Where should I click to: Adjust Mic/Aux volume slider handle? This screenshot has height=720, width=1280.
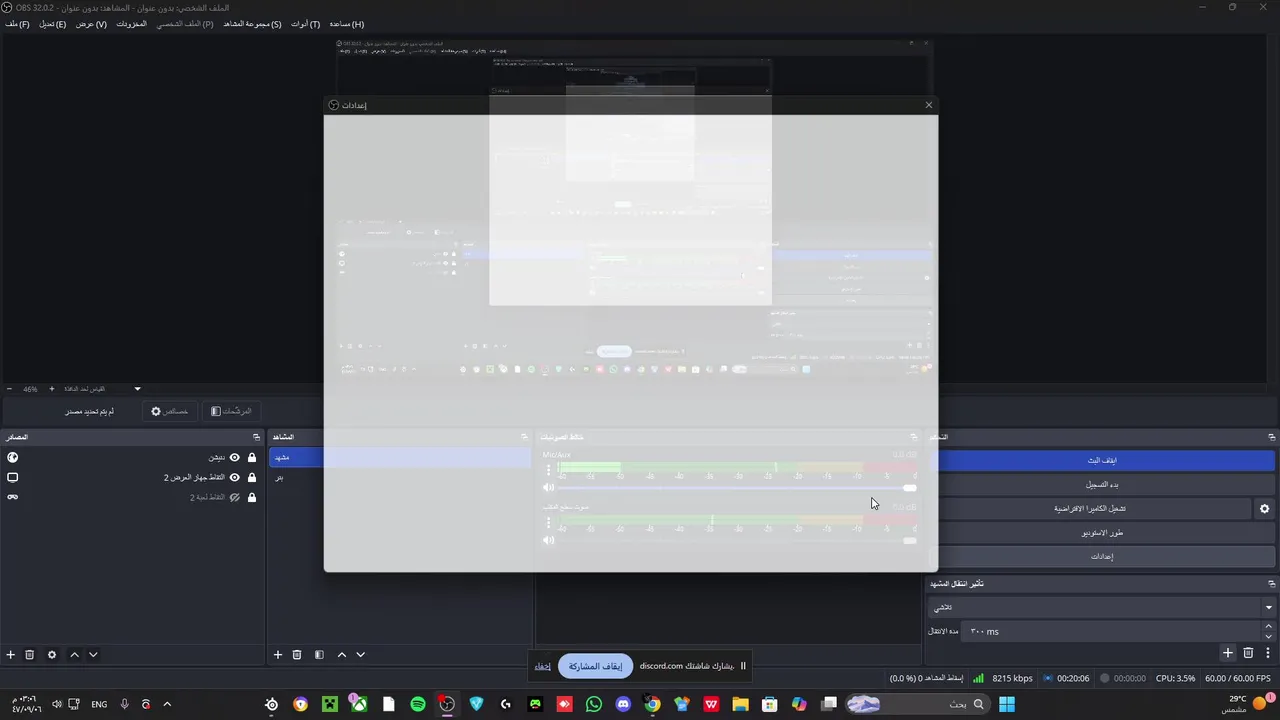tap(909, 488)
